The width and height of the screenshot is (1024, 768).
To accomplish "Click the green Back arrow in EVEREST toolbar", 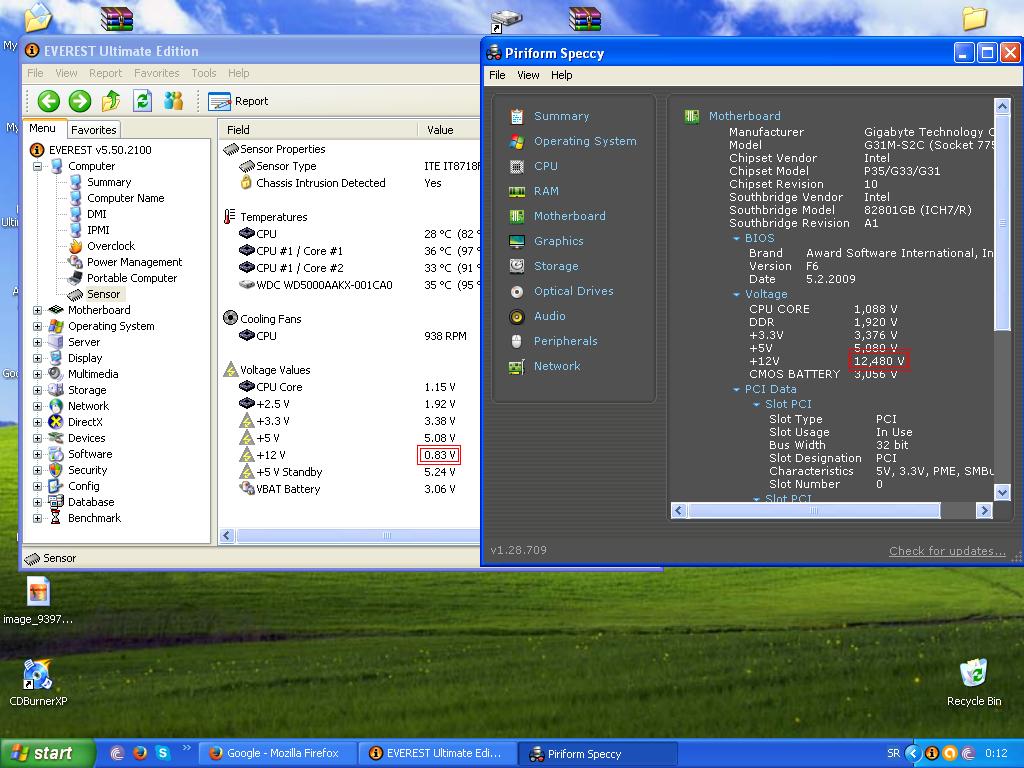I will click(48, 101).
